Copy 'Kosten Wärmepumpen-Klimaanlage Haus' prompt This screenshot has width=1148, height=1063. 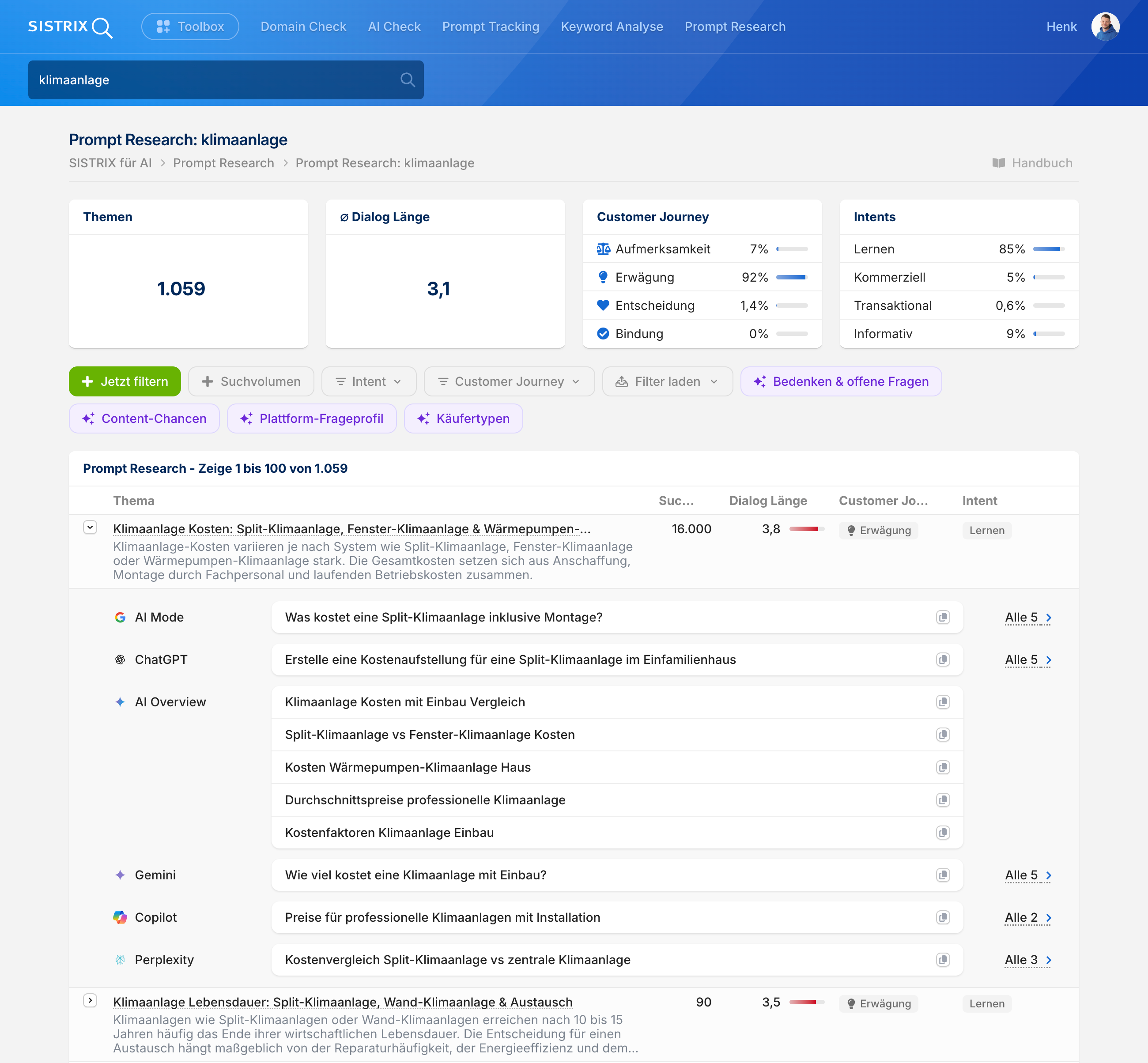tap(943, 767)
